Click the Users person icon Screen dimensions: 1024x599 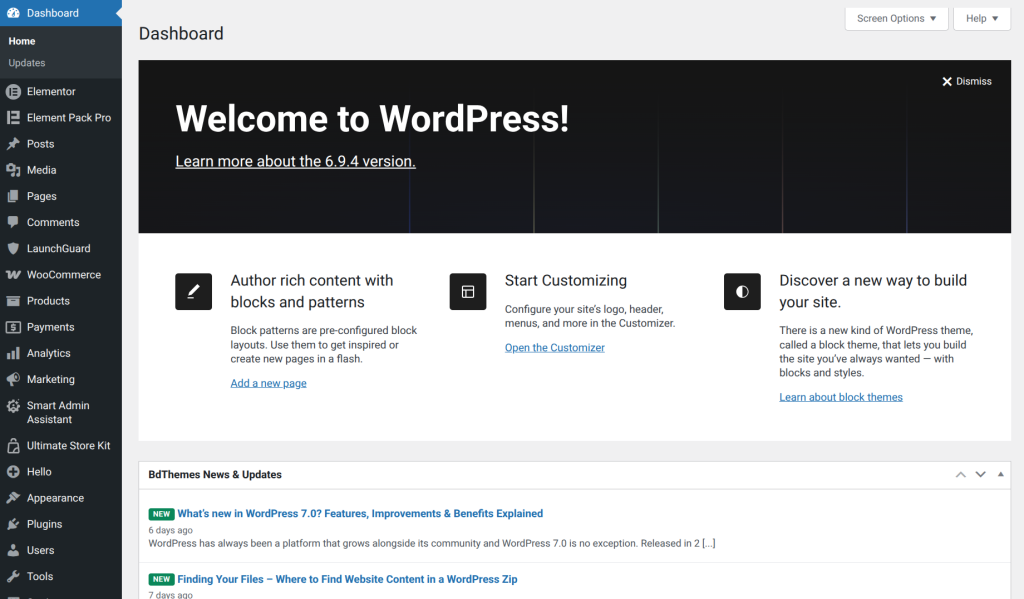(13, 550)
